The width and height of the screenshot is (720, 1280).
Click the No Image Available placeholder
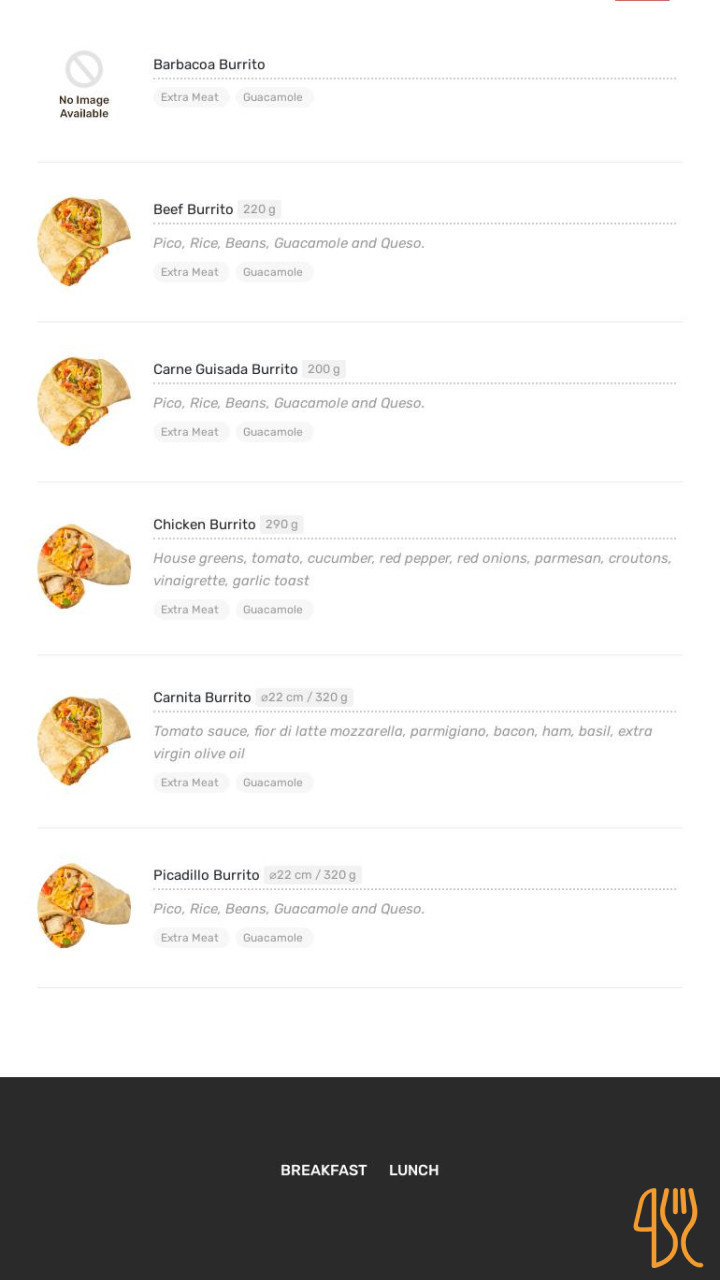(x=84, y=85)
